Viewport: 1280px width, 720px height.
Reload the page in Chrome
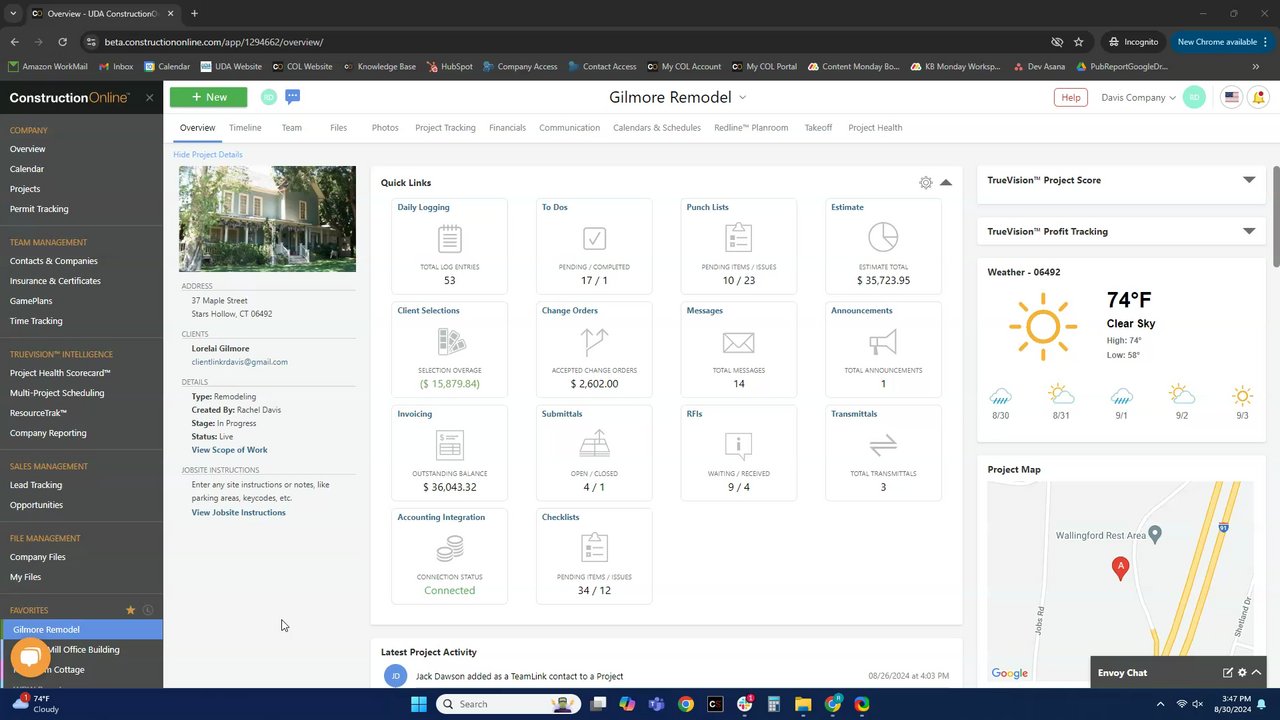pyautogui.click(x=62, y=42)
